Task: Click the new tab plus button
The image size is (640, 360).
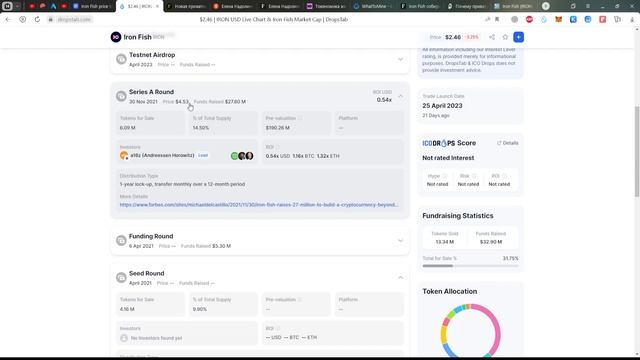Action: click(x=546, y=6)
